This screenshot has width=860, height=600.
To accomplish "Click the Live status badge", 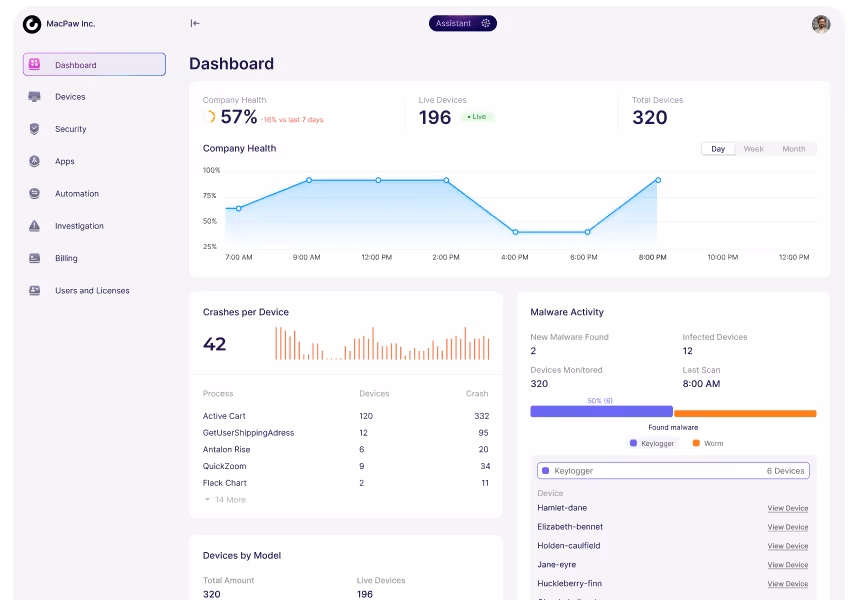I will point(477,117).
